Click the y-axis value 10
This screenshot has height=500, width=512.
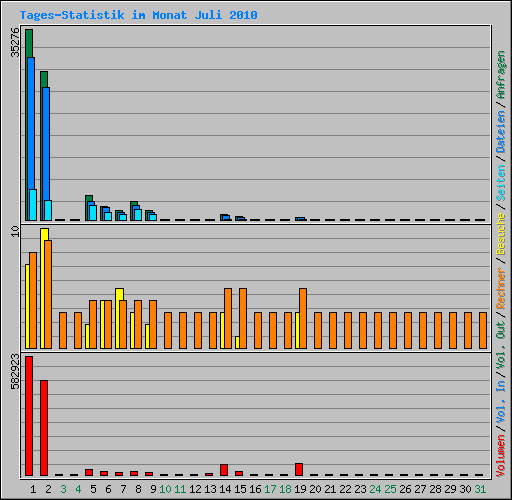click(x=15, y=231)
